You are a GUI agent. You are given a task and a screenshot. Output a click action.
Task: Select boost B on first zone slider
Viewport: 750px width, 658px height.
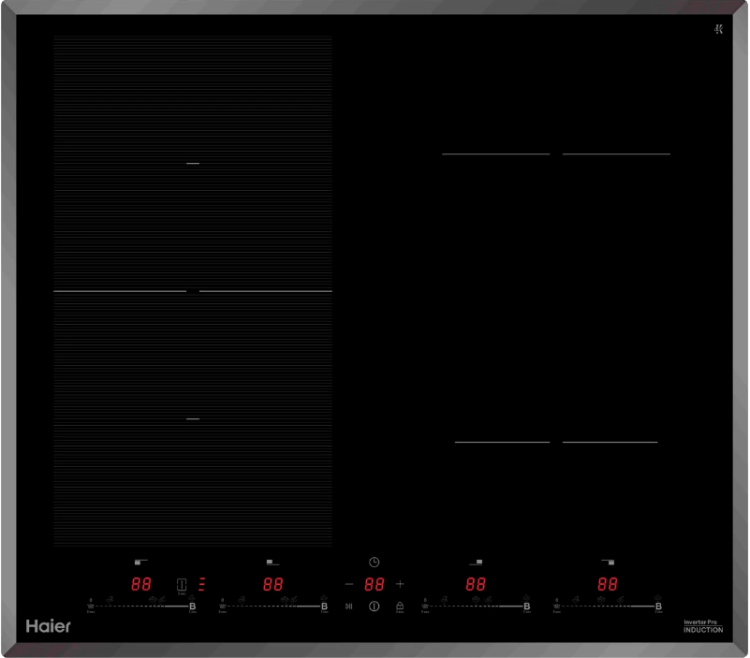(x=193, y=607)
